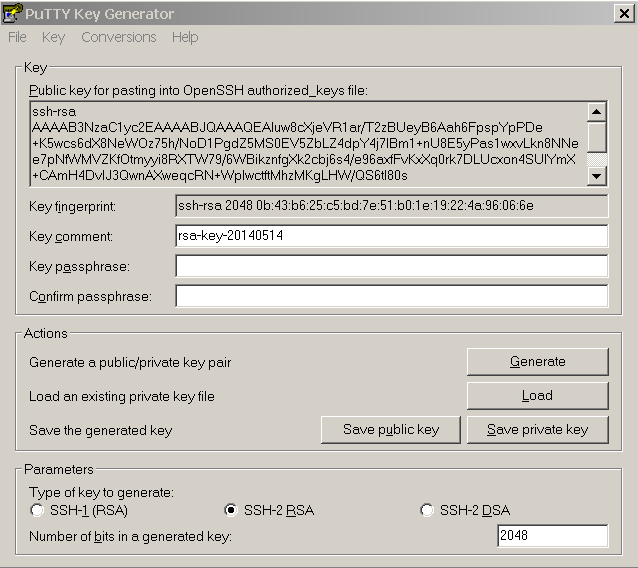Click the PuTTY Key Generator title icon
The height and width of the screenshot is (568, 638).
pos(11,13)
